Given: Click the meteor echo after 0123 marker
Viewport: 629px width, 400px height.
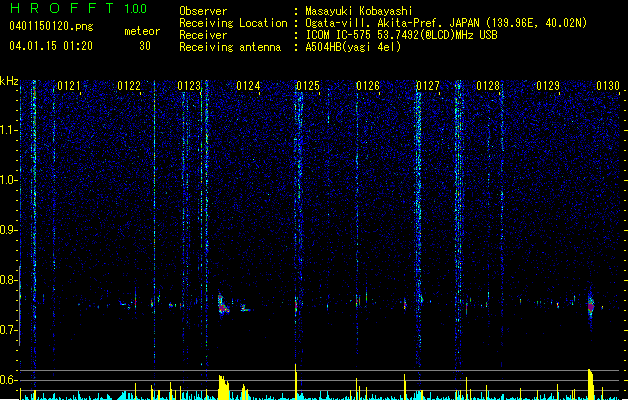Looking at the screenshot, I should (223, 305).
